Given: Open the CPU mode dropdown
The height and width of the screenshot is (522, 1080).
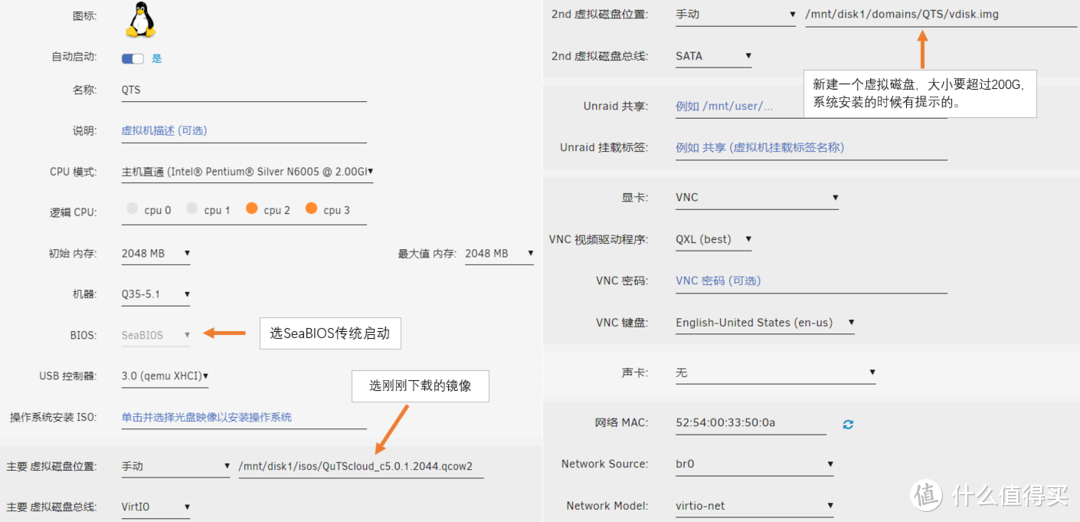Looking at the screenshot, I should (x=247, y=171).
